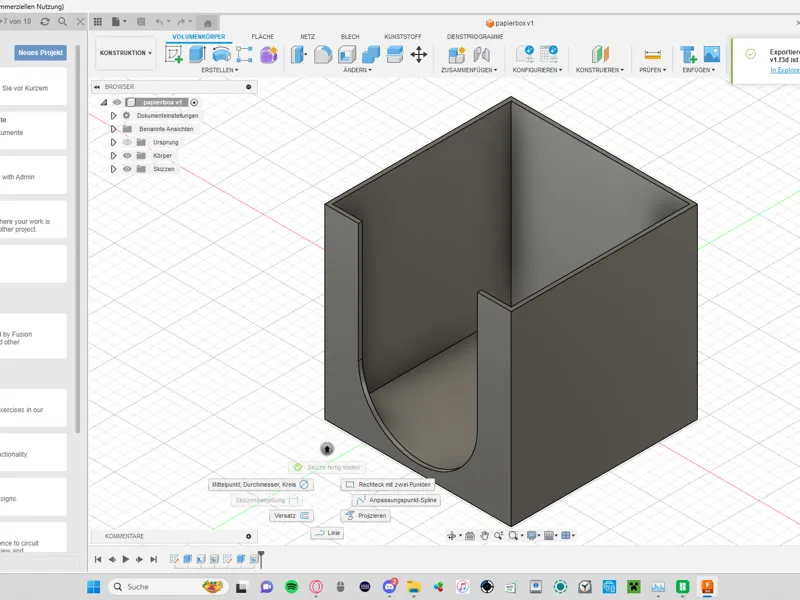Choose Rechteck mit zwei Punkten in marking menu
Viewport: 800px width, 600px height.
coord(388,485)
